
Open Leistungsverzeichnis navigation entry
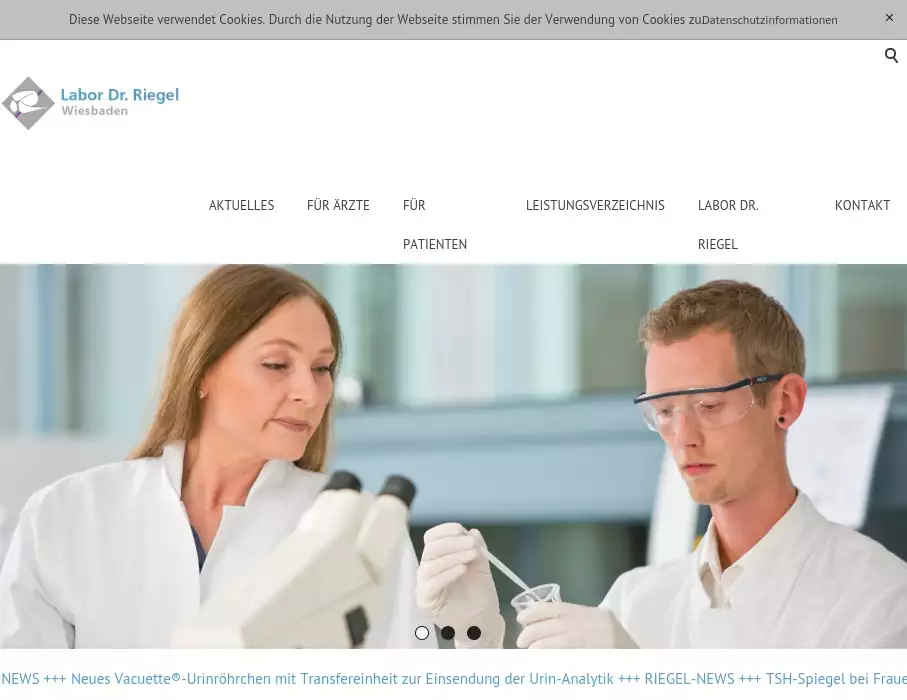[595, 205]
